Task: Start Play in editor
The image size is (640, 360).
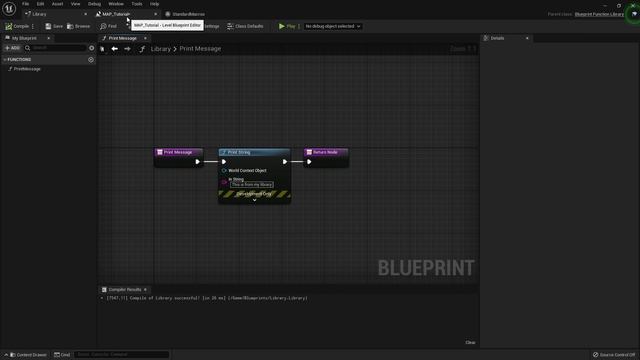Action: click(287, 26)
